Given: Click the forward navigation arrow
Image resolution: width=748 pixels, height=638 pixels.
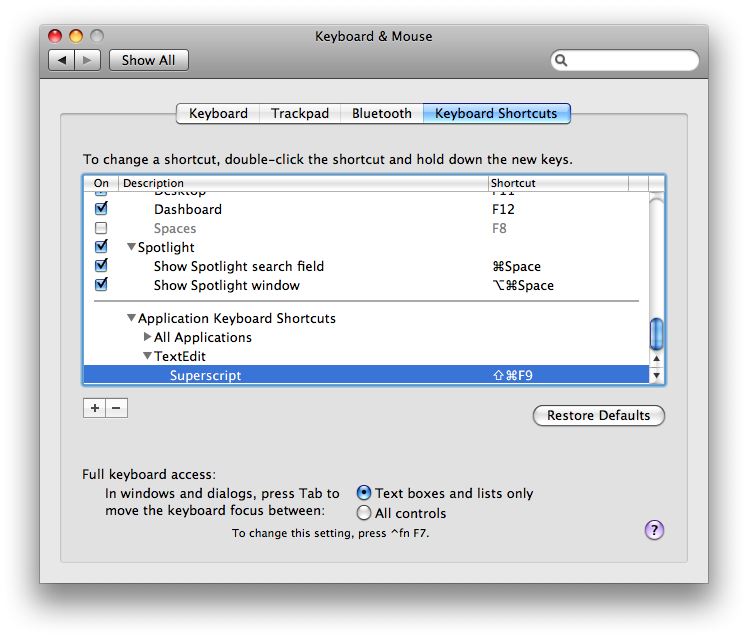Looking at the screenshot, I should tap(87, 60).
